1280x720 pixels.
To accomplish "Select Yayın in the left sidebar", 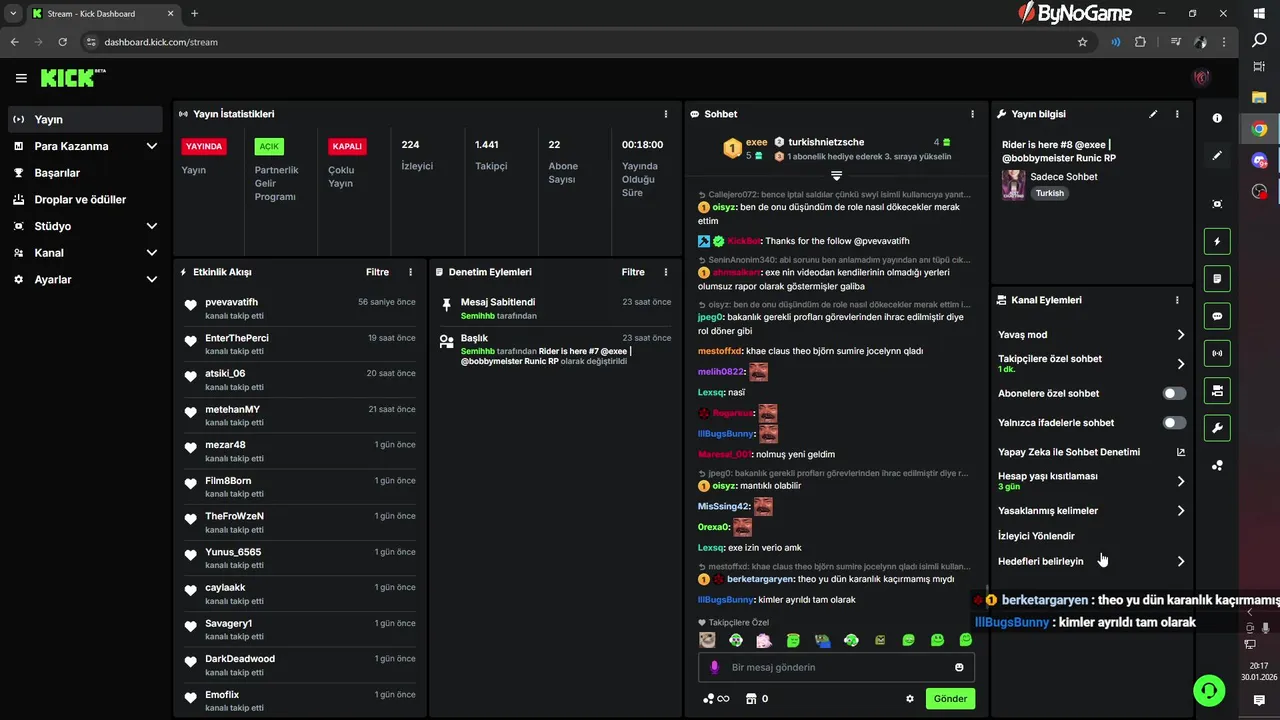I will [84, 119].
